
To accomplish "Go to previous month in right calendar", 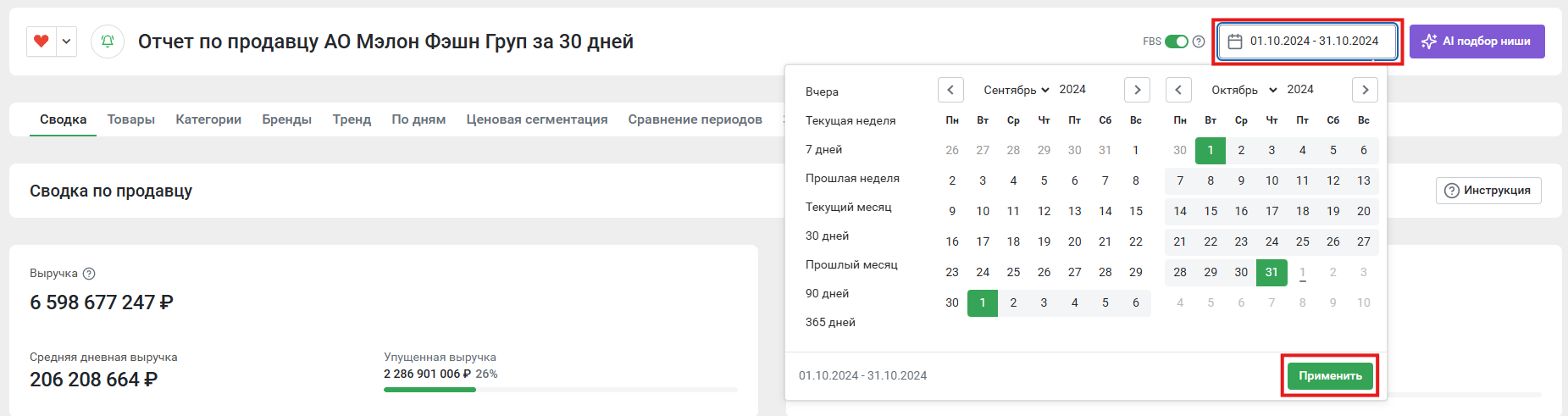I will (x=1178, y=90).
